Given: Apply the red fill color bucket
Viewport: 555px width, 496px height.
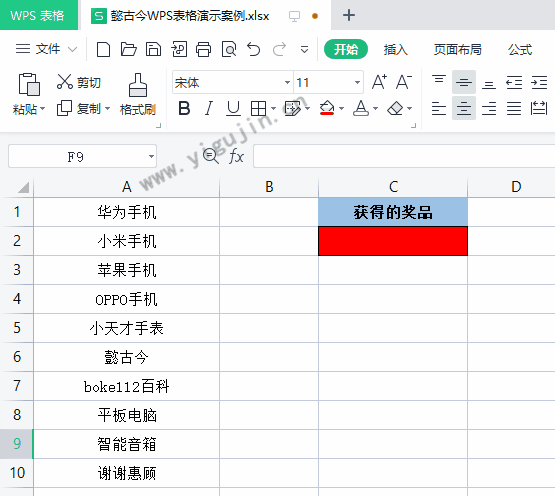Looking at the screenshot, I should tap(327, 108).
